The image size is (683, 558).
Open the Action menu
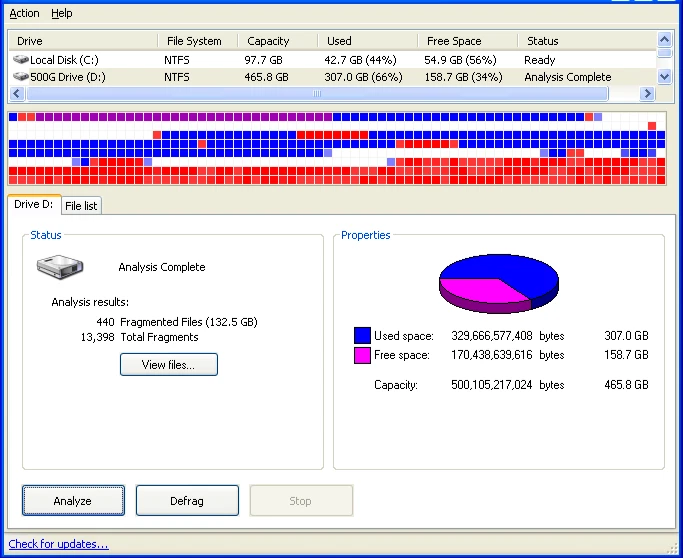24,14
